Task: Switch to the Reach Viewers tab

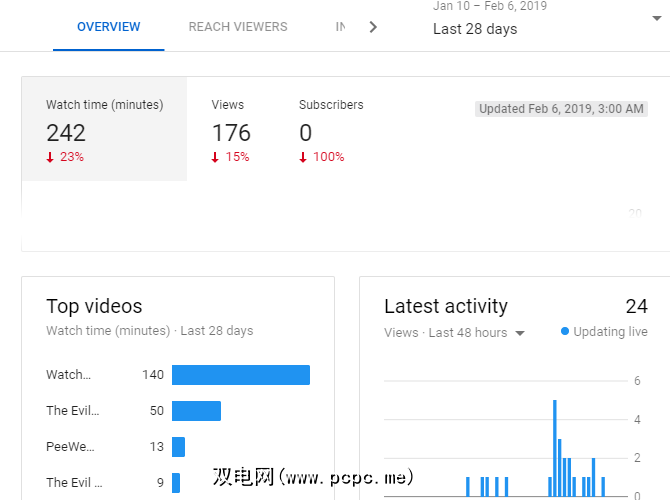Action: (238, 27)
